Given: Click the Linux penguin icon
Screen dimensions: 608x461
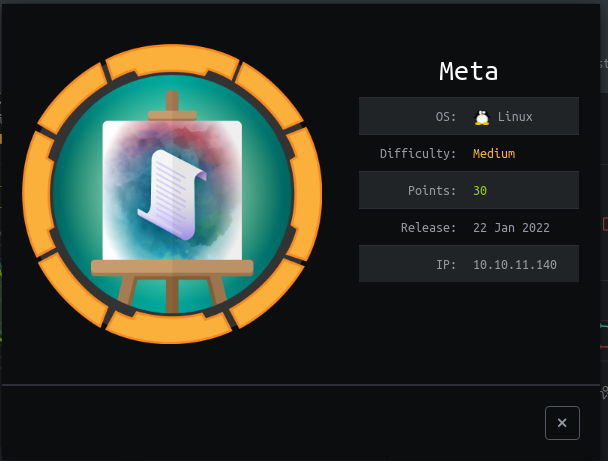Looking at the screenshot, I should coord(482,117).
